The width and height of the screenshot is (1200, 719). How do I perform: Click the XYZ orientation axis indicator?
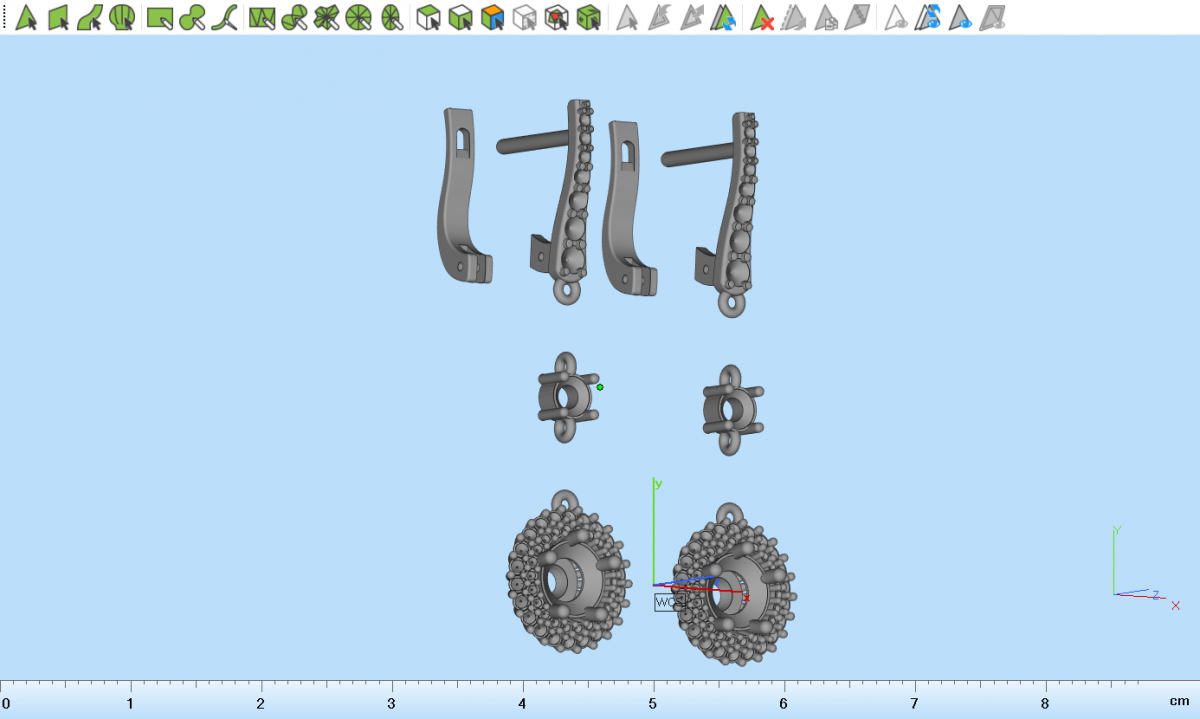pyautogui.click(x=1147, y=567)
